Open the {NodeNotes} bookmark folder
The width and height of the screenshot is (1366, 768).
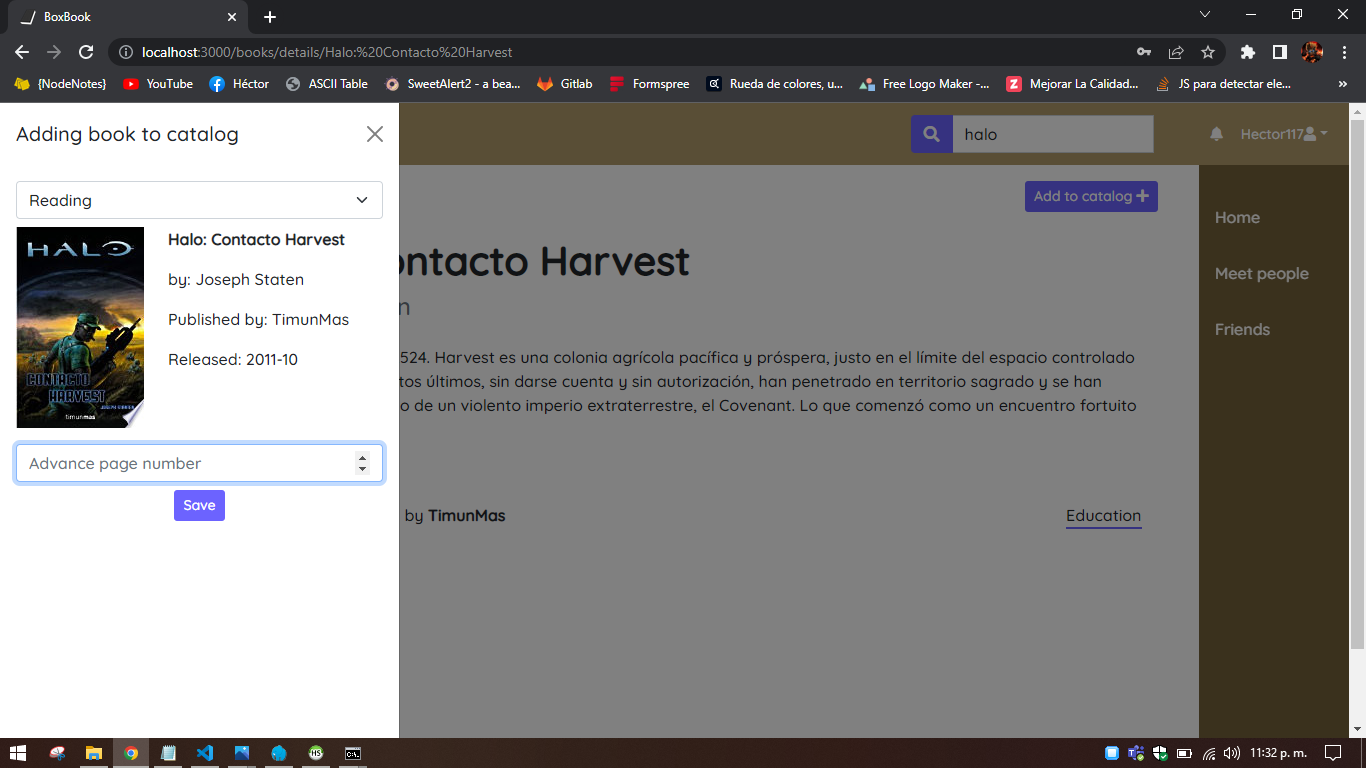click(x=60, y=84)
